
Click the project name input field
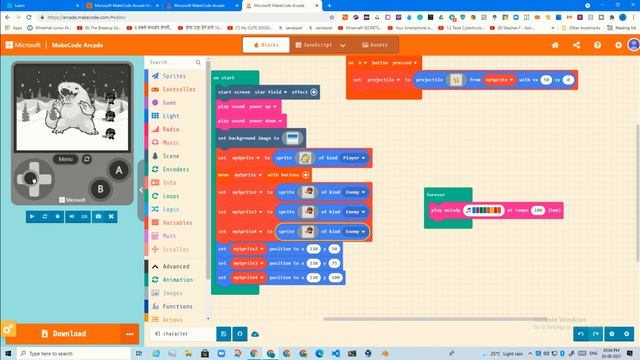(182, 334)
